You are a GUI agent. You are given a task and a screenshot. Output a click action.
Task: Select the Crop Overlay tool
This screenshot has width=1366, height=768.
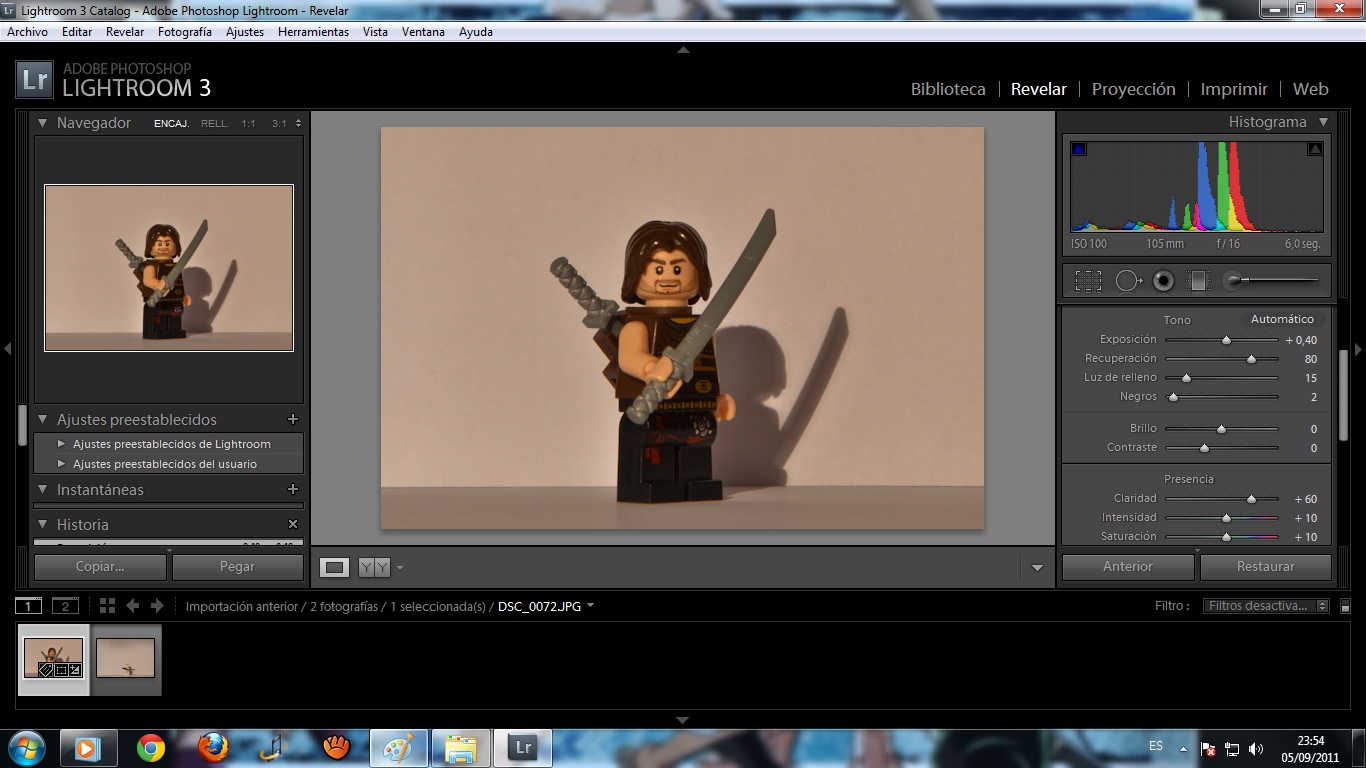pyautogui.click(x=1088, y=281)
